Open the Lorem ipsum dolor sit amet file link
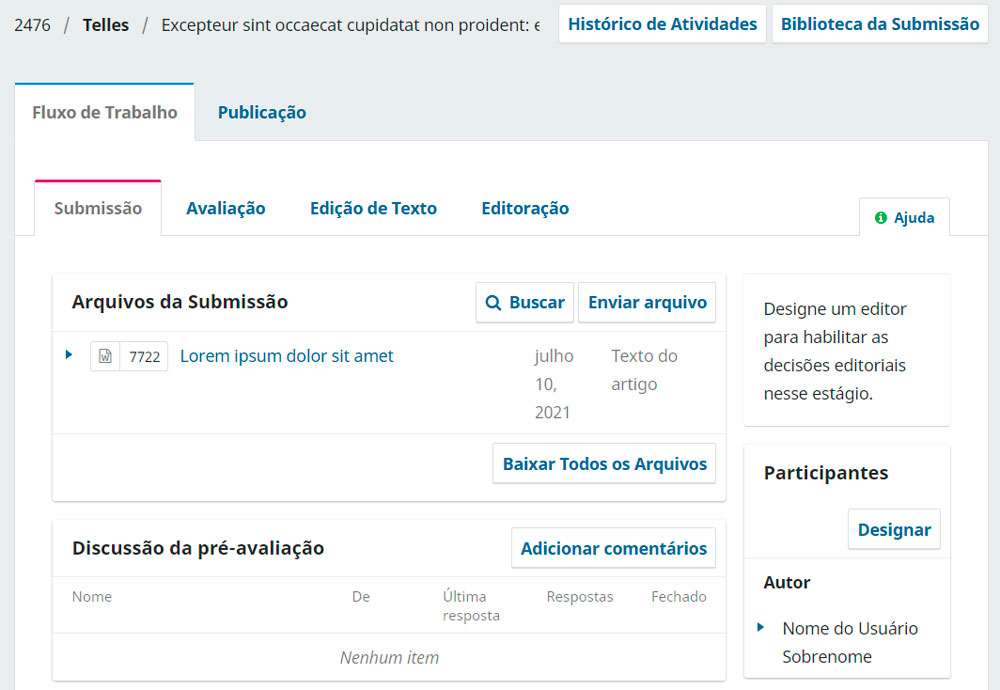 [x=286, y=356]
